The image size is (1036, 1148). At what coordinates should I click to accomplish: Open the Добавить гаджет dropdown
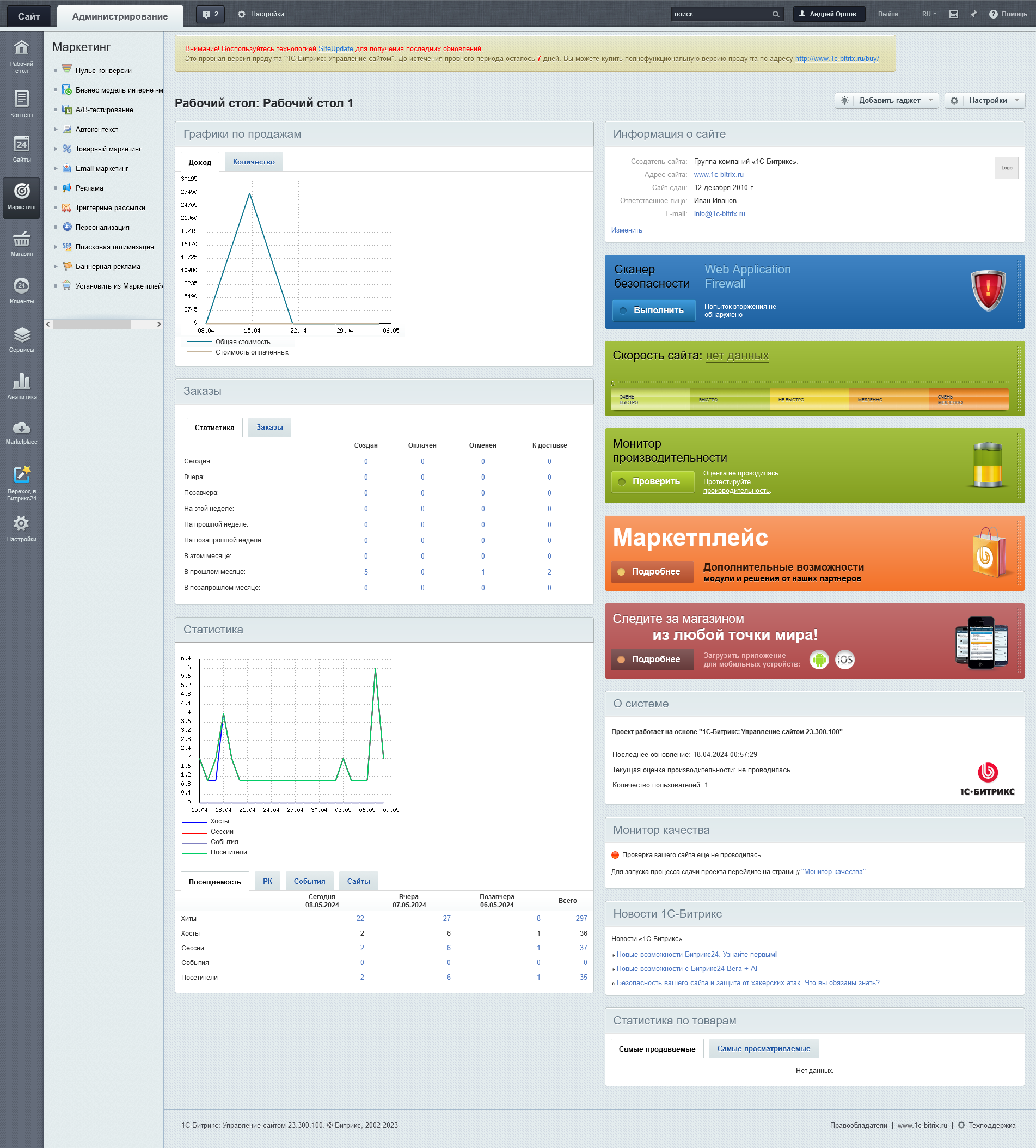[886, 101]
